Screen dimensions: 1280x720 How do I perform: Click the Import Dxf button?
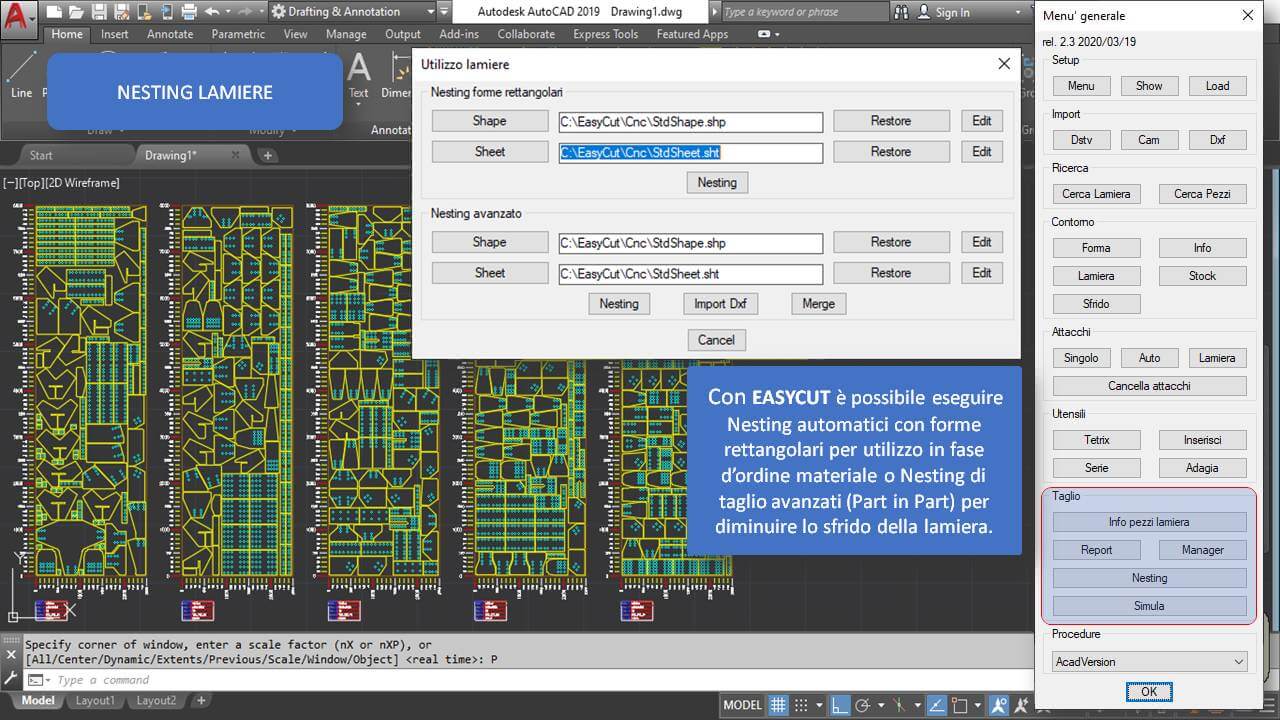coord(720,304)
